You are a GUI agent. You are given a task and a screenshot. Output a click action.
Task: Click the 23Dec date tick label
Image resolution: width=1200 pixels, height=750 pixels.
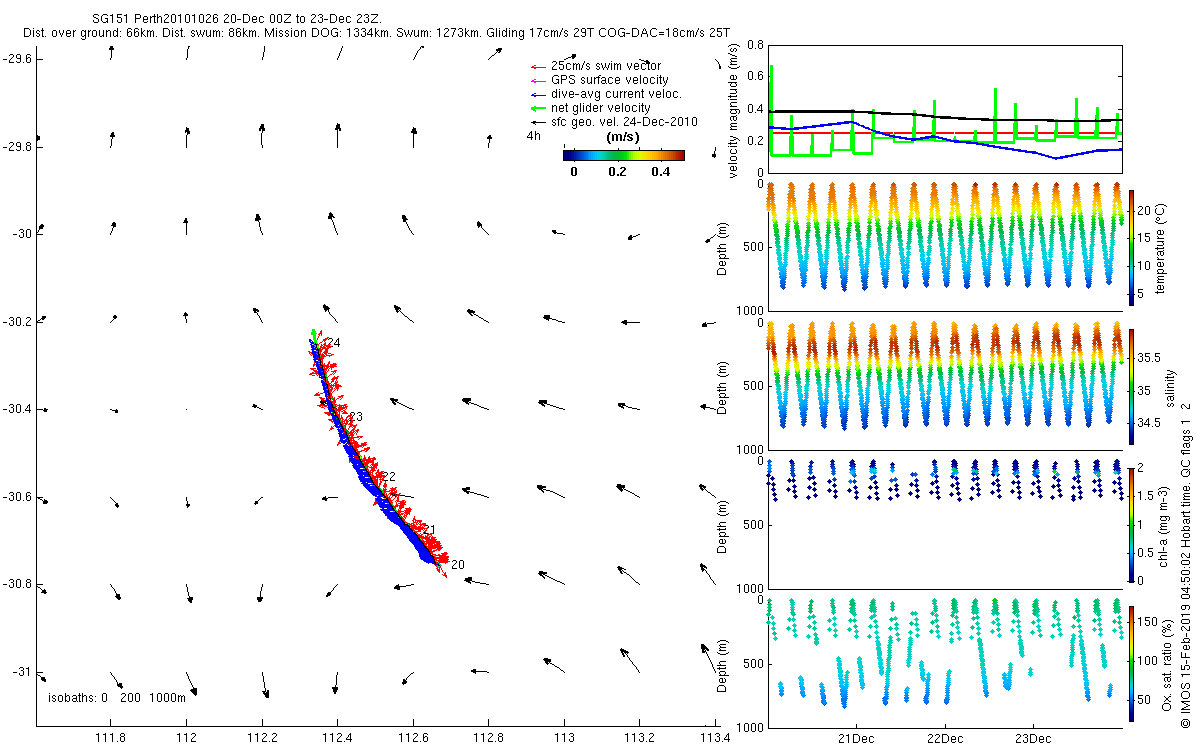click(1033, 739)
